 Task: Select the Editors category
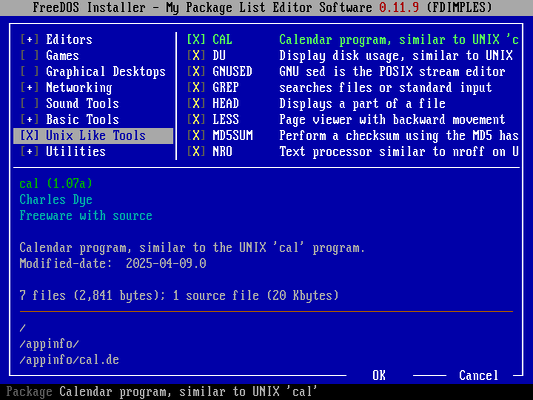[69, 40]
